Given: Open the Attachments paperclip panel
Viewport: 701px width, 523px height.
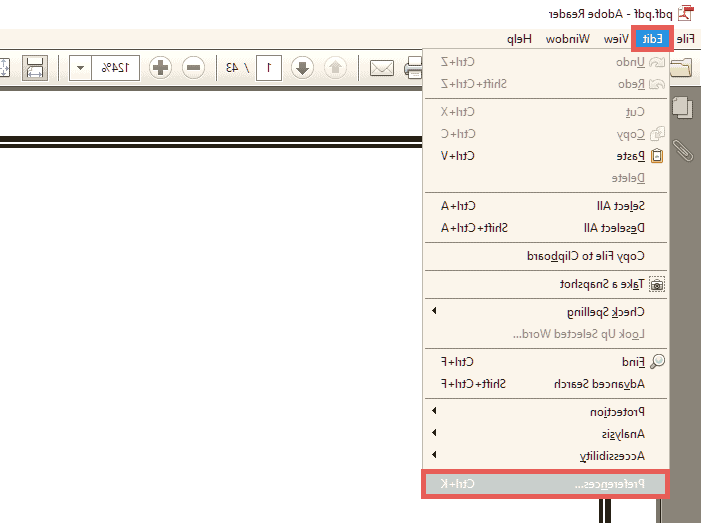Looking at the screenshot, I should (683, 150).
